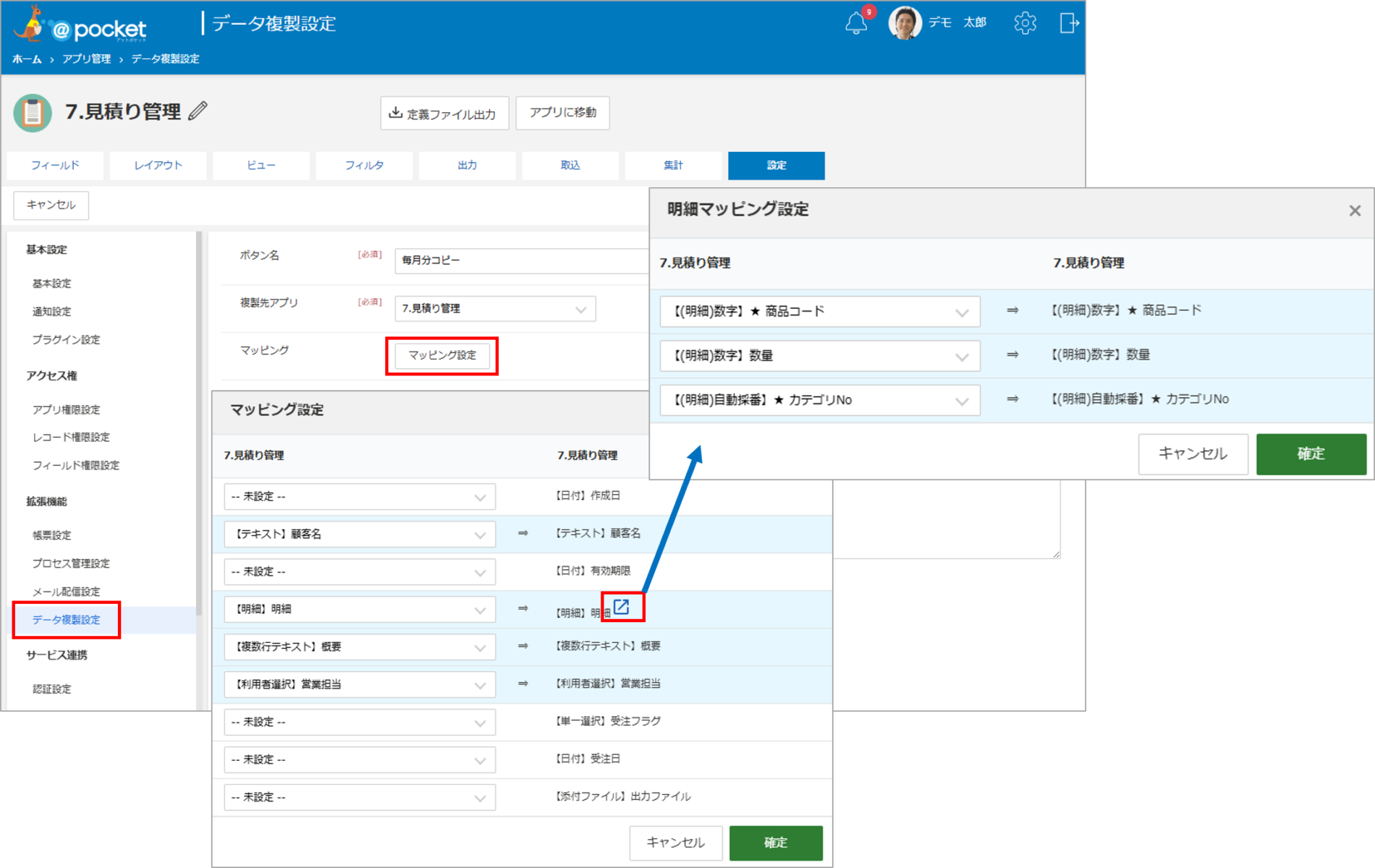Open アプリ権限設定 in the sidebar
The image size is (1375, 868).
pos(66,410)
